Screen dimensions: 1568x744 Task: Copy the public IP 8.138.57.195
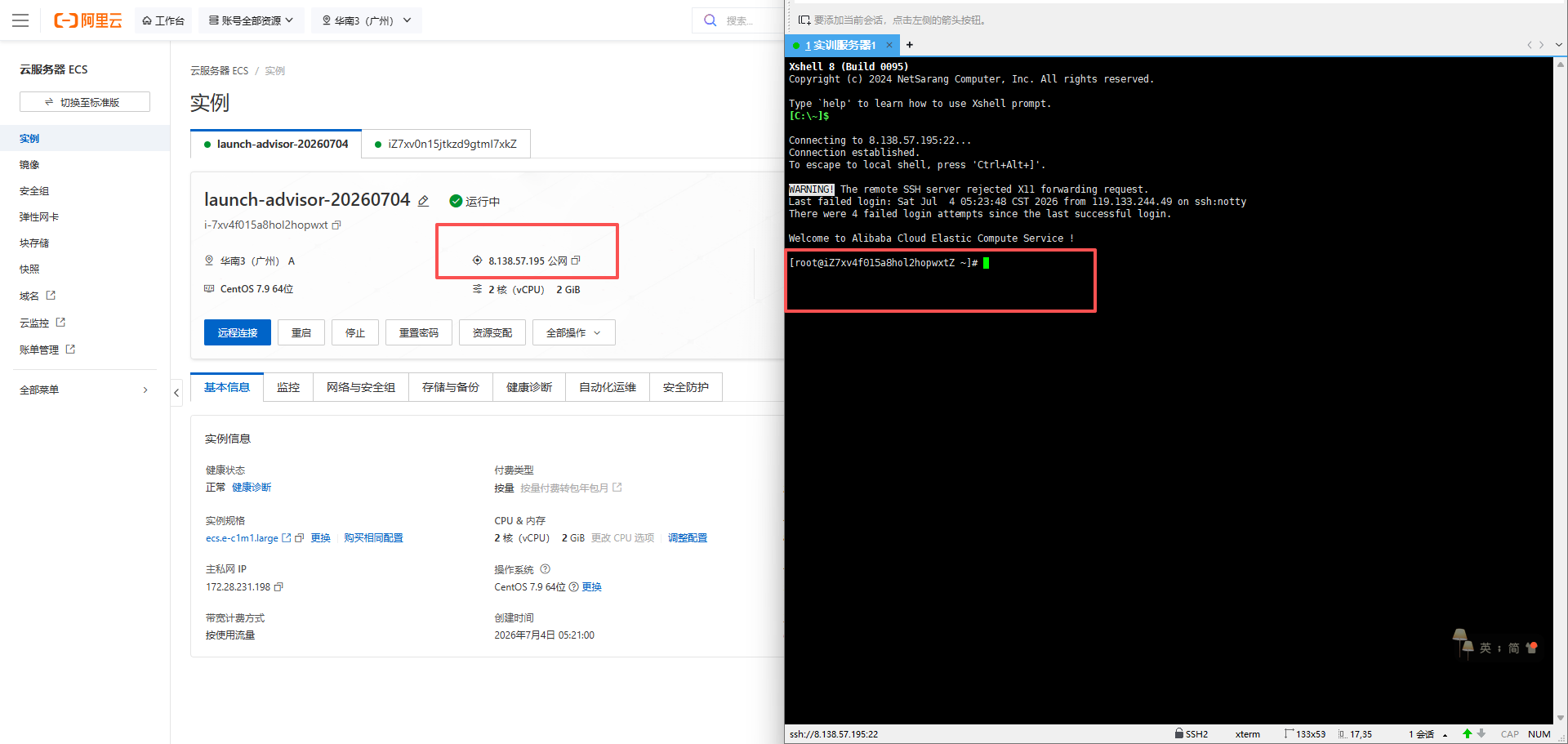click(x=576, y=261)
